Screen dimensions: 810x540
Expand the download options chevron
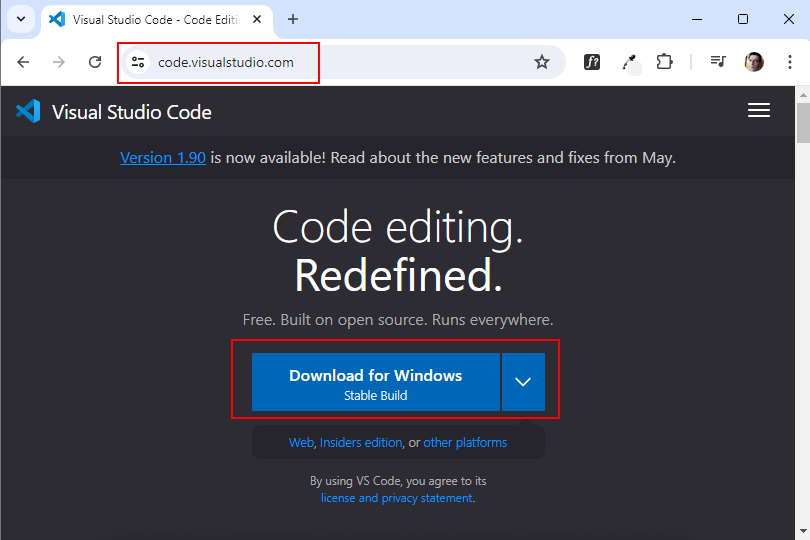coord(523,382)
